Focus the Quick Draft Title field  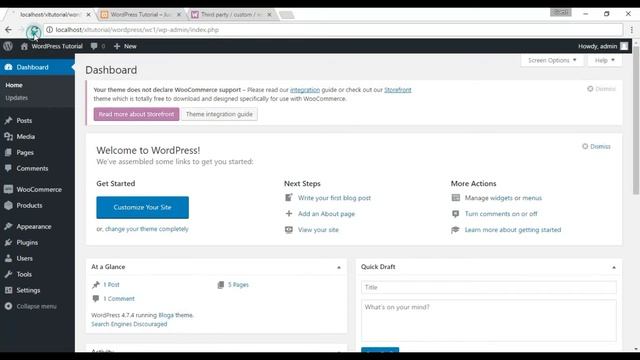489,287
